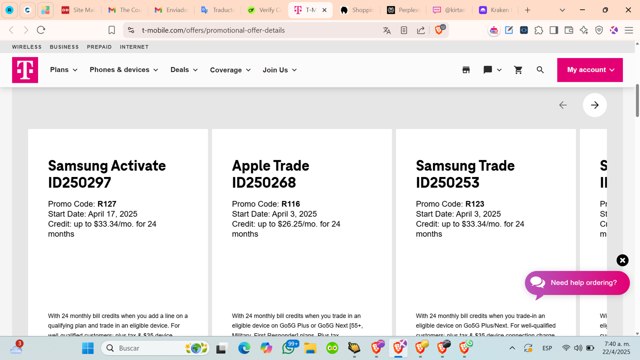Open Brave Shields lion icon
Viewport: 640px width, 360px height.
tap(439, 29)
